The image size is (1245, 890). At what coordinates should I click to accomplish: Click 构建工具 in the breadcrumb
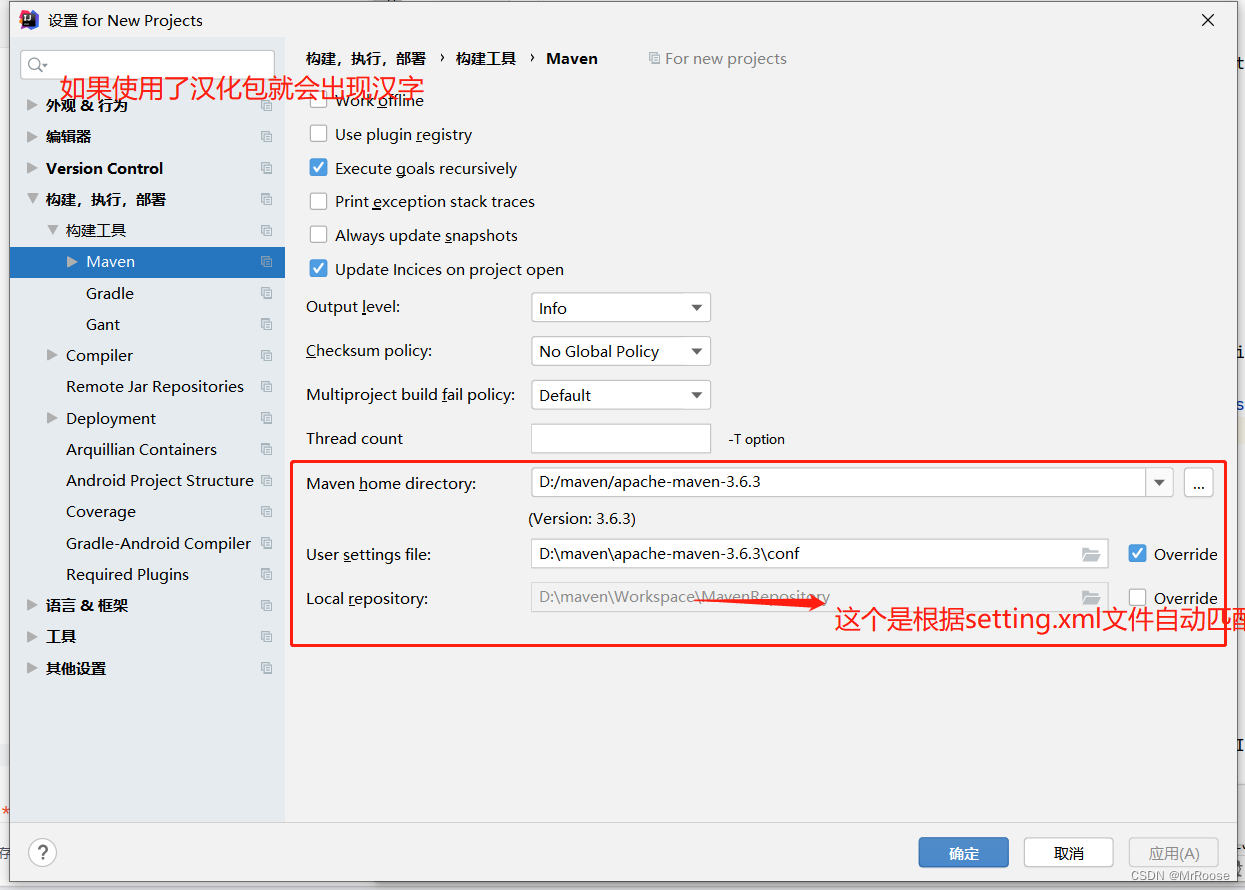tap(486, 59)
